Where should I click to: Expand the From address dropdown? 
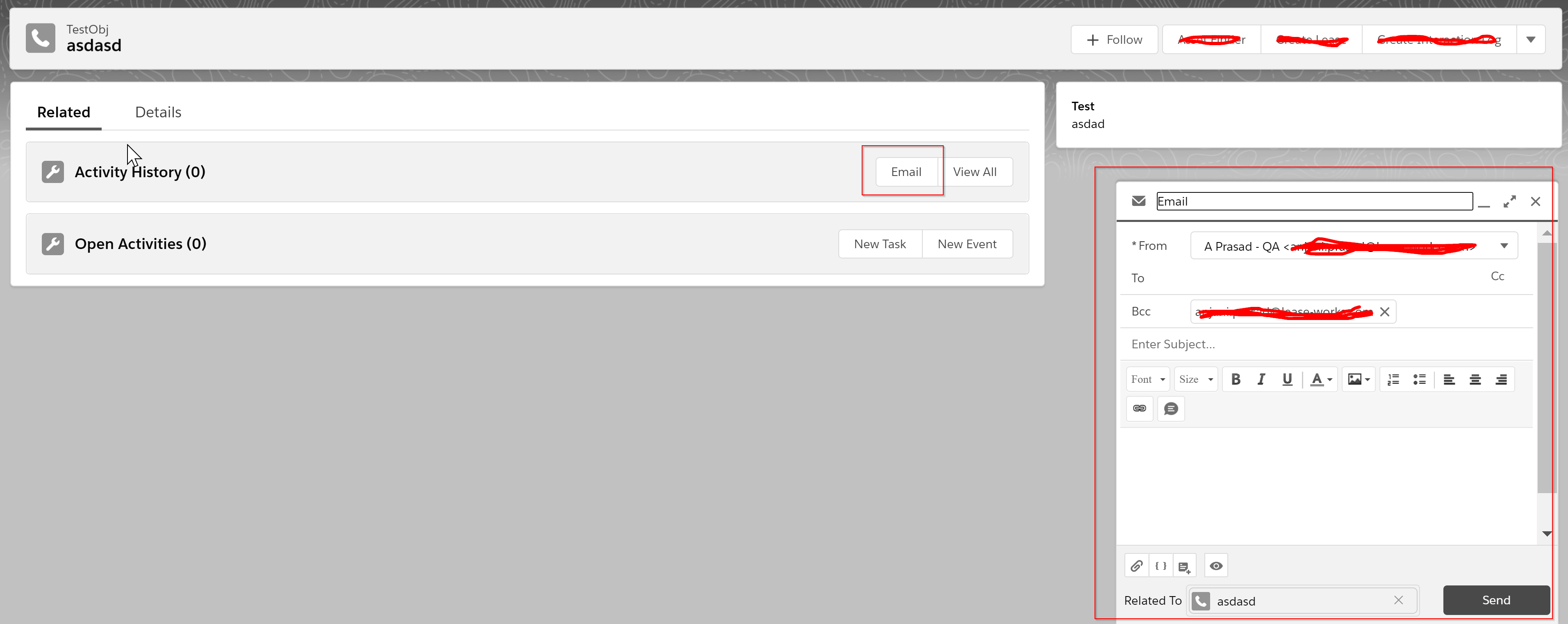[1504, 246]
